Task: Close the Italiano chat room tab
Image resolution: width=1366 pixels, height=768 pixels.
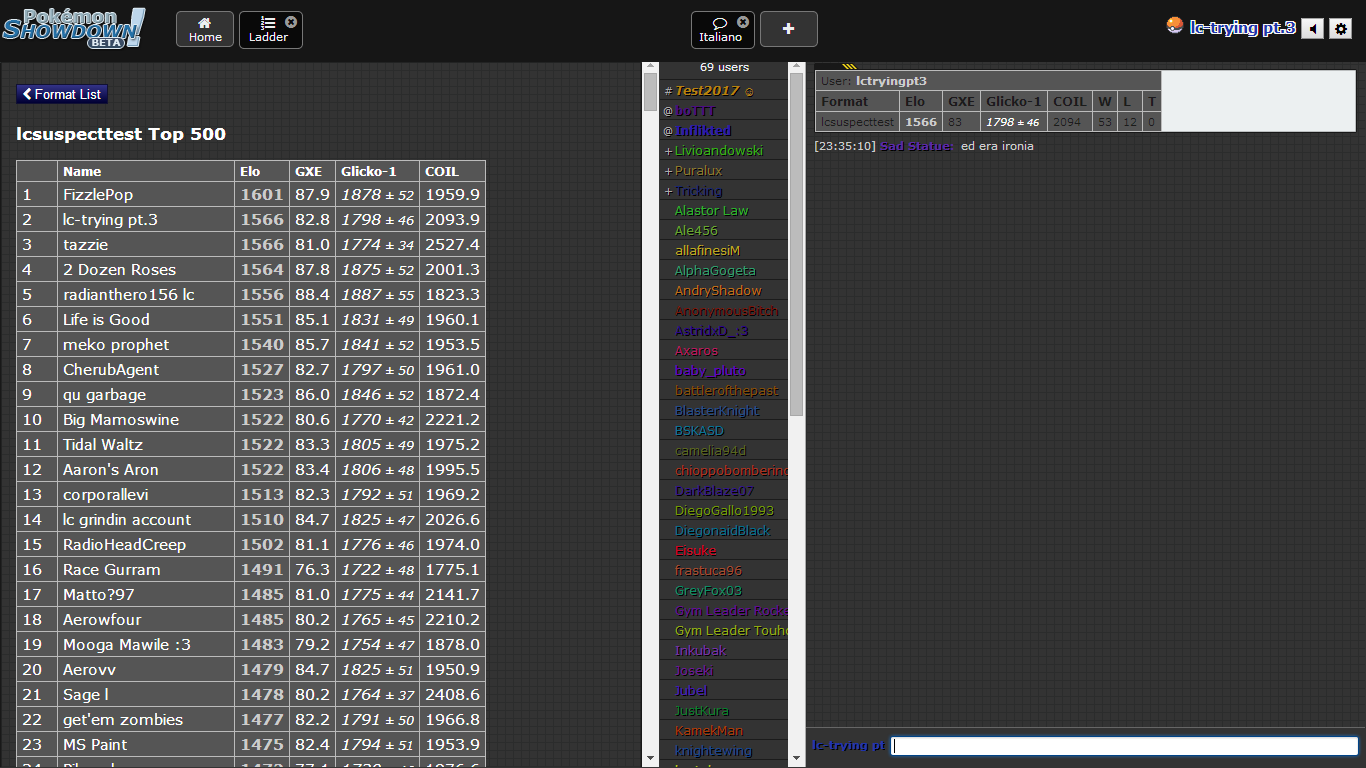Action: point(743,21)
